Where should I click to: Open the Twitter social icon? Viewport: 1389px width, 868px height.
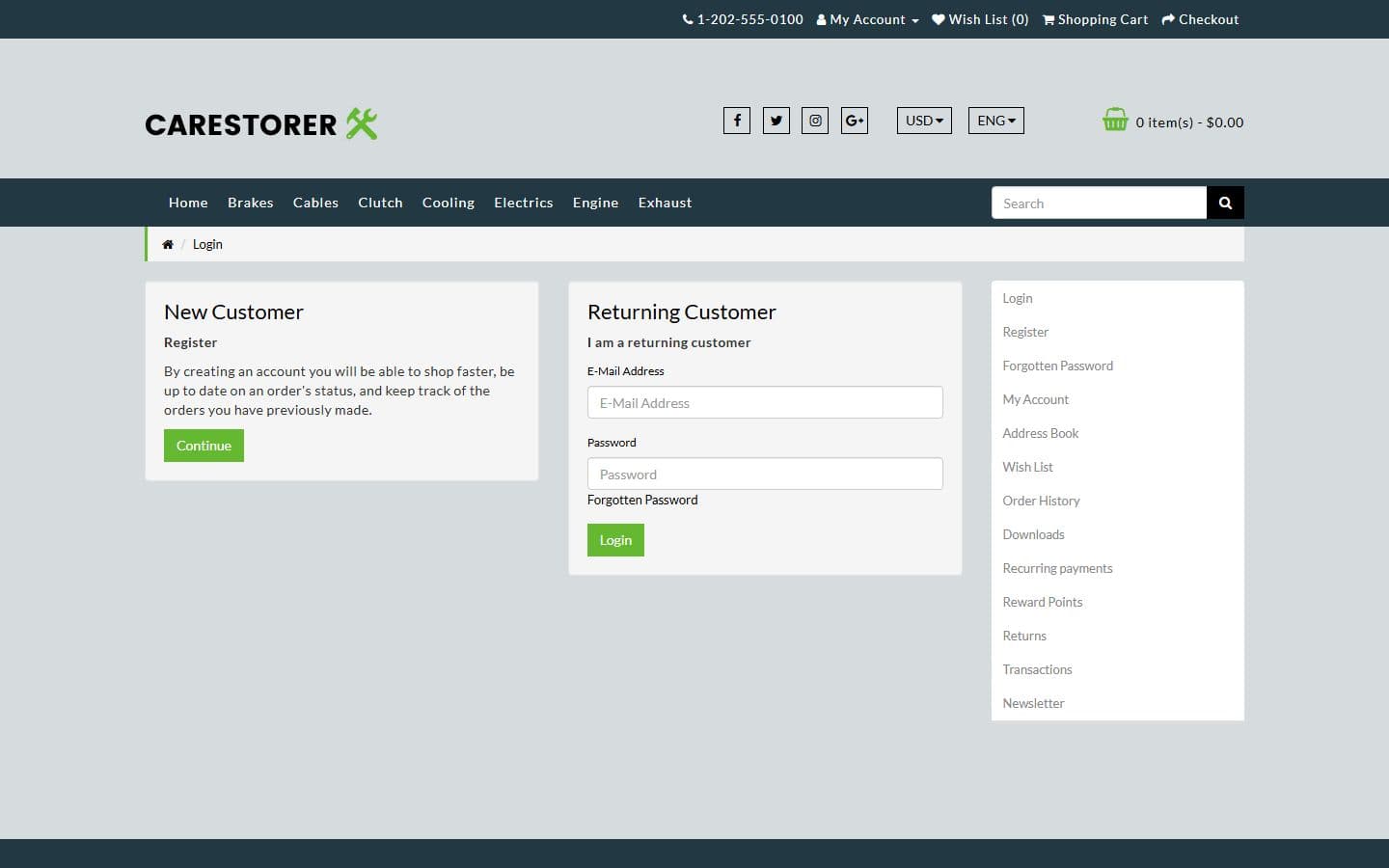[776, 121]
